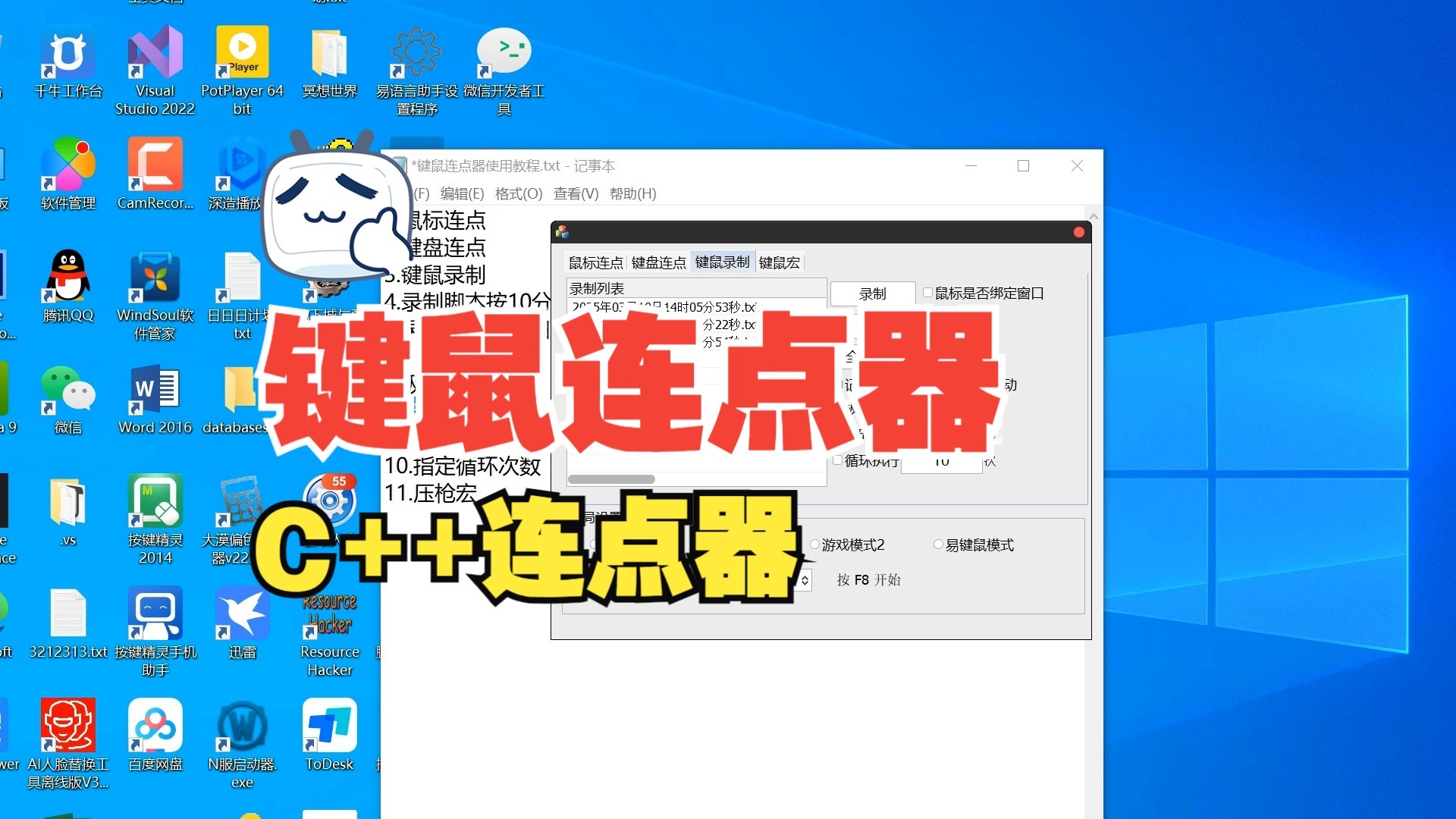Open the 3212313.txt file icon
This screenshot has width=1456, height=819.
click(x=68, y=623)
